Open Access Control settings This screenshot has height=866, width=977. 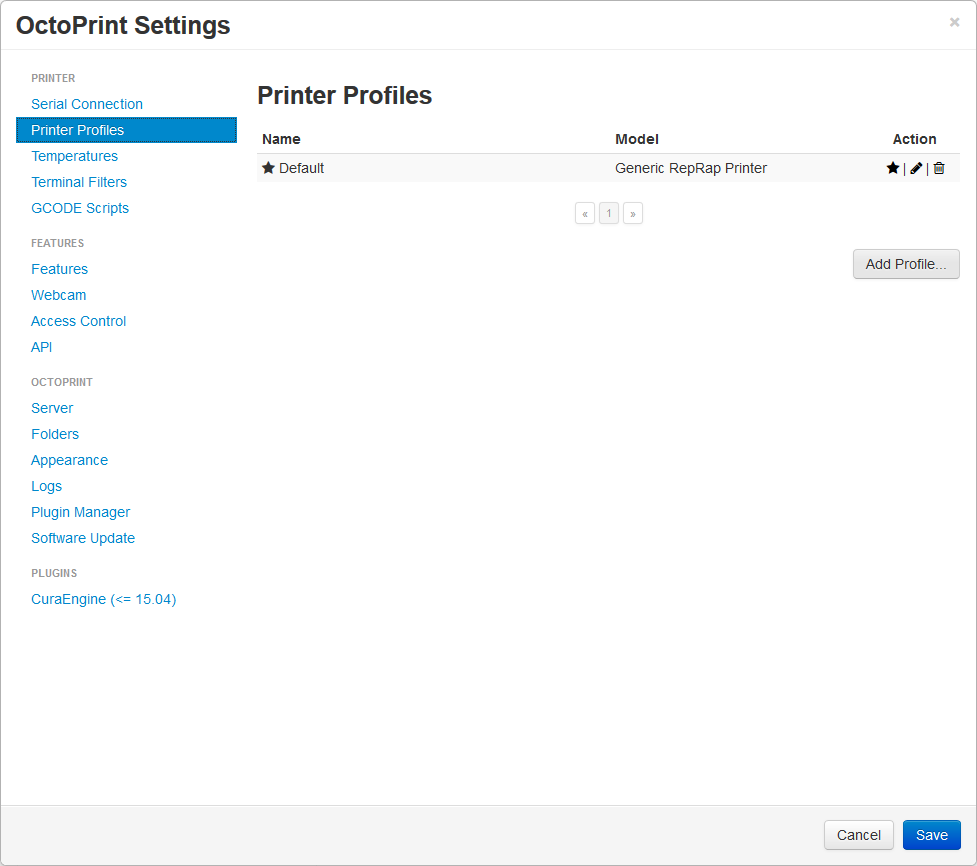click(79, 321)
